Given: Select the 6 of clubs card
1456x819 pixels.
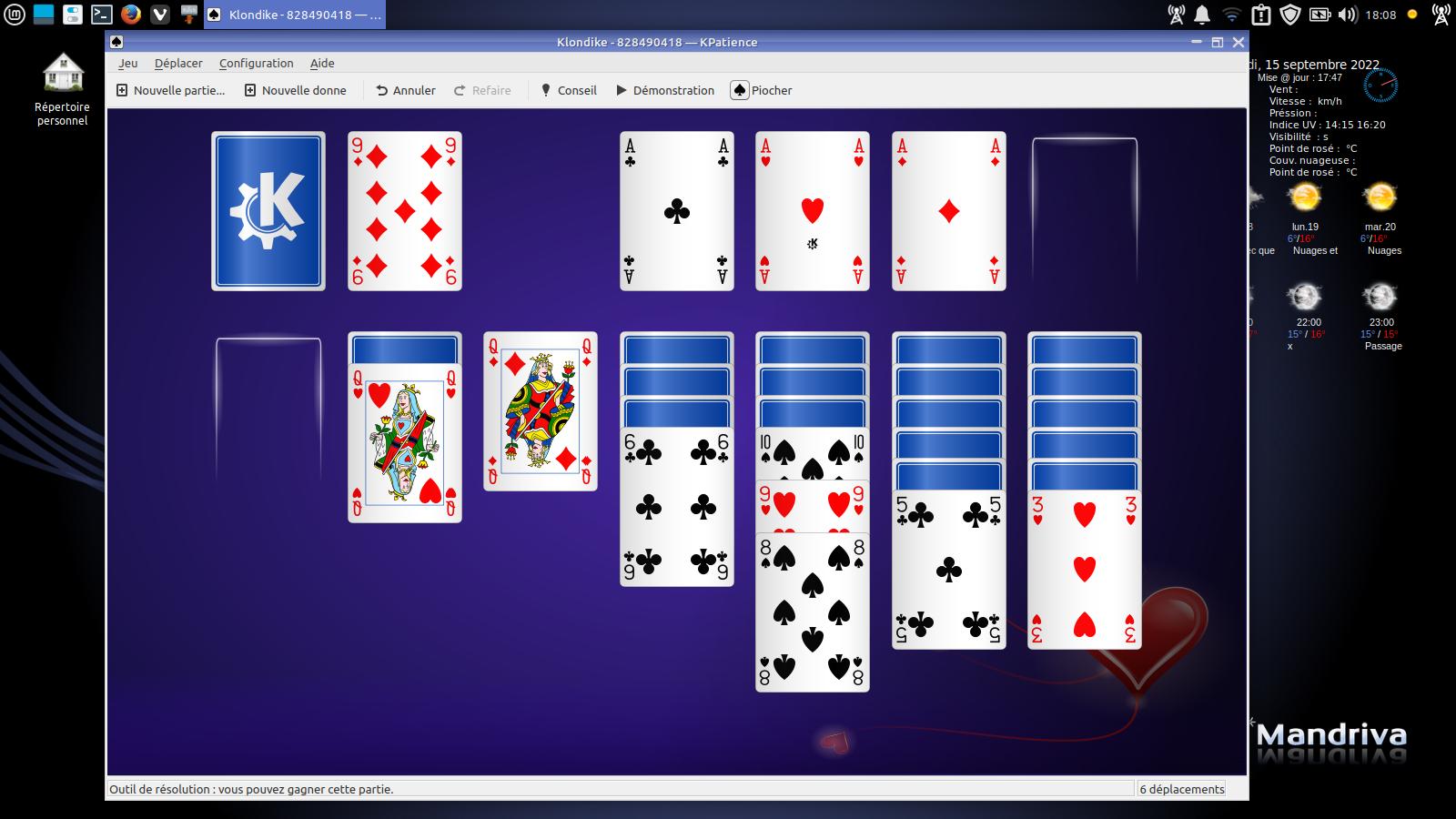Looking at the screenshot, I should point(677,507).
